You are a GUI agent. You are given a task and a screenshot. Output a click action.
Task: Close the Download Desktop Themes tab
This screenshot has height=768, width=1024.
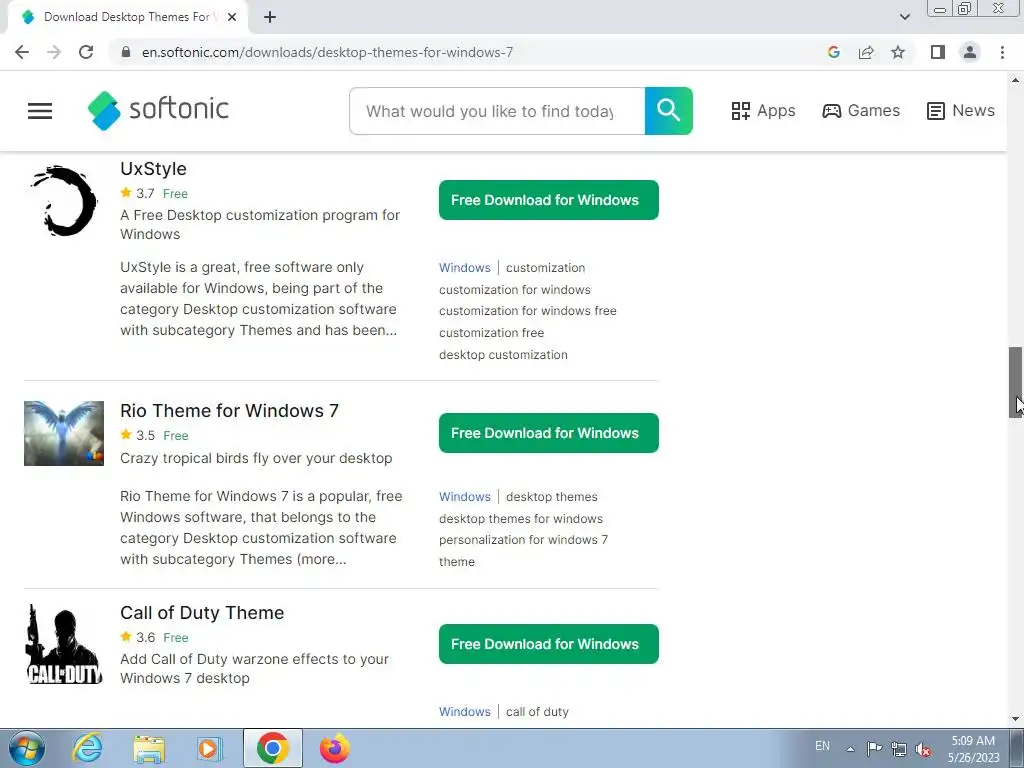click(x=232, y=17)
